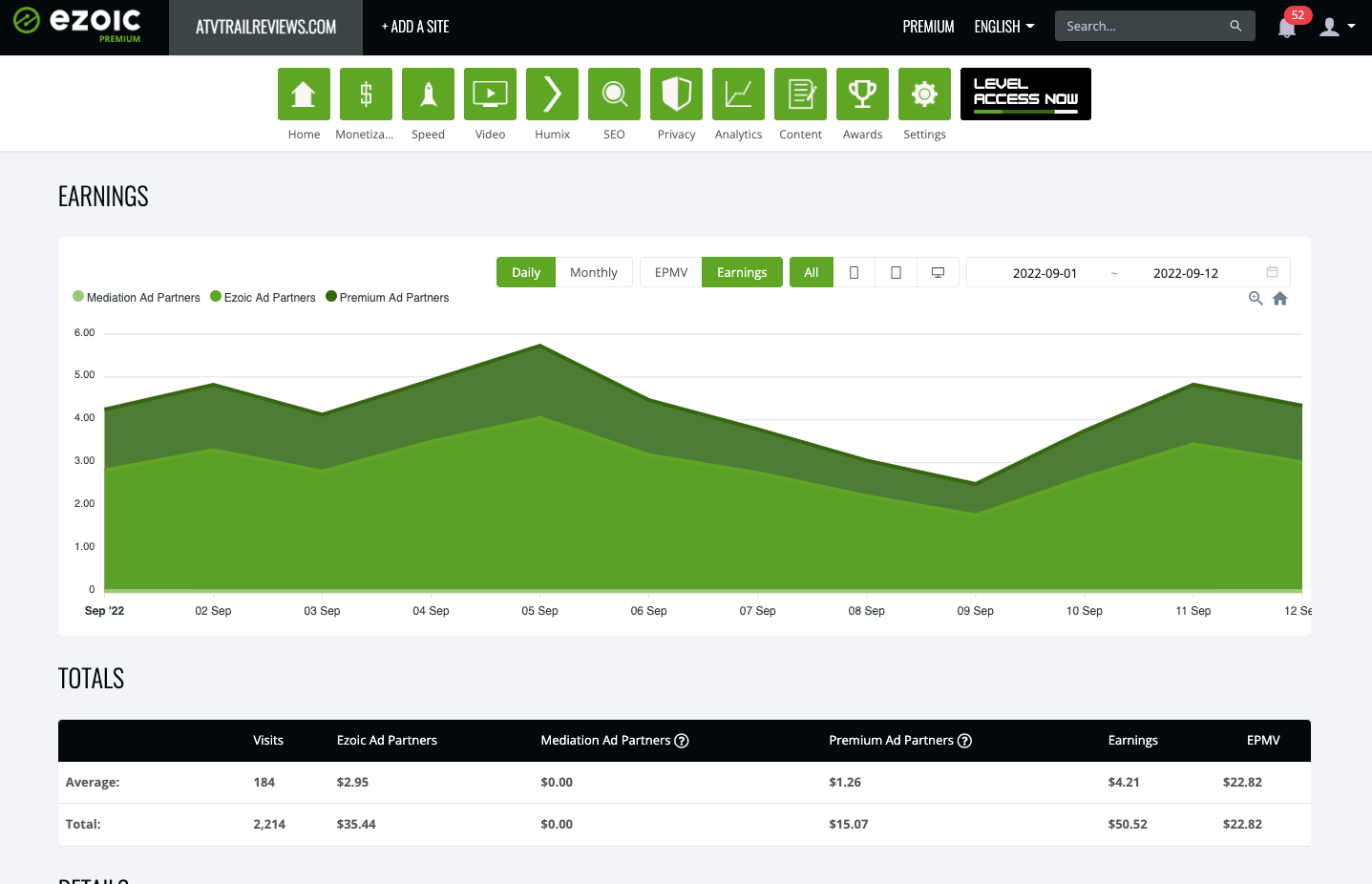Open the Video player icon

(490, 94)
